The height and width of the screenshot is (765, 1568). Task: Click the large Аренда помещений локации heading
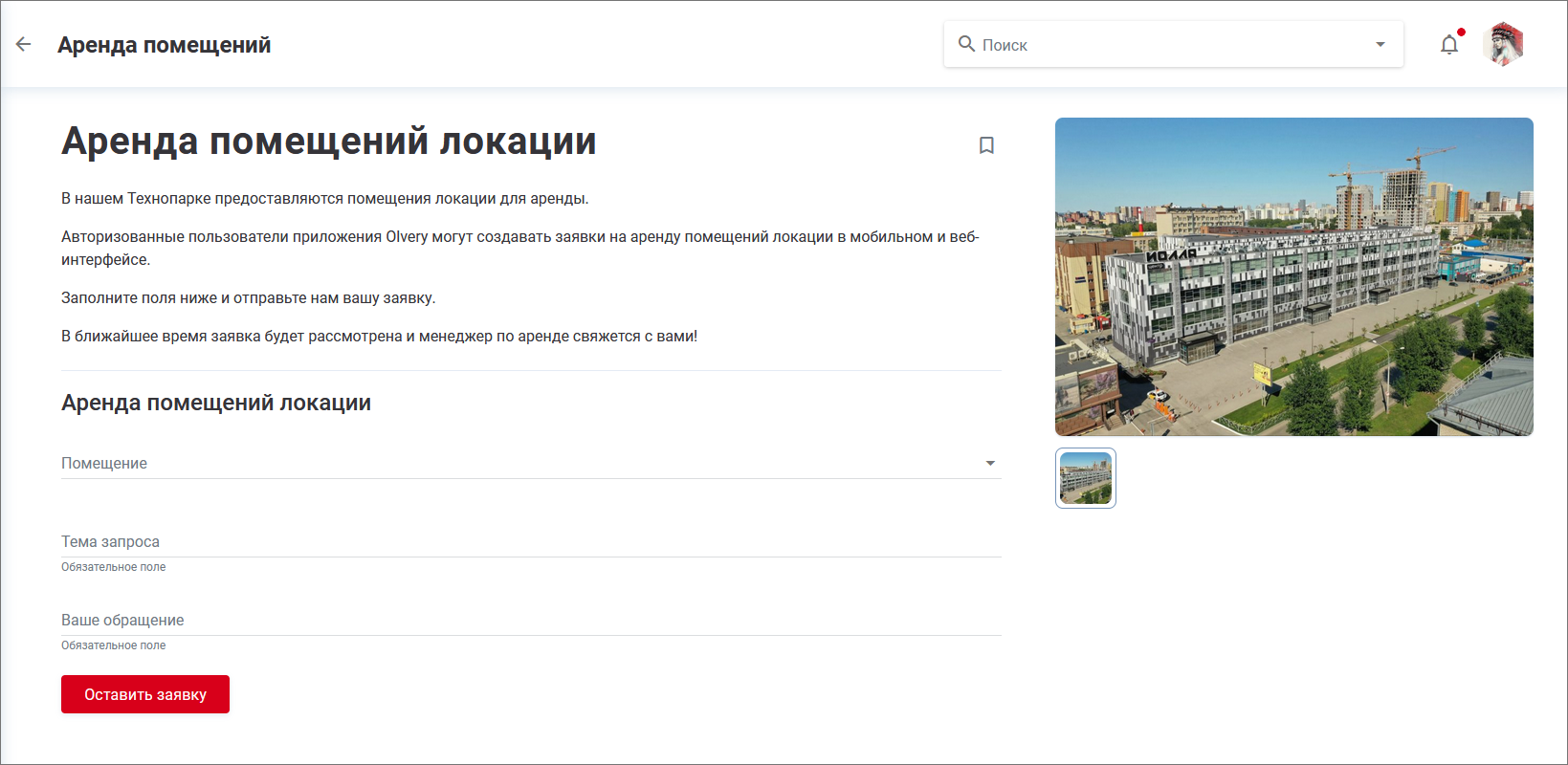tap(328, 142)
